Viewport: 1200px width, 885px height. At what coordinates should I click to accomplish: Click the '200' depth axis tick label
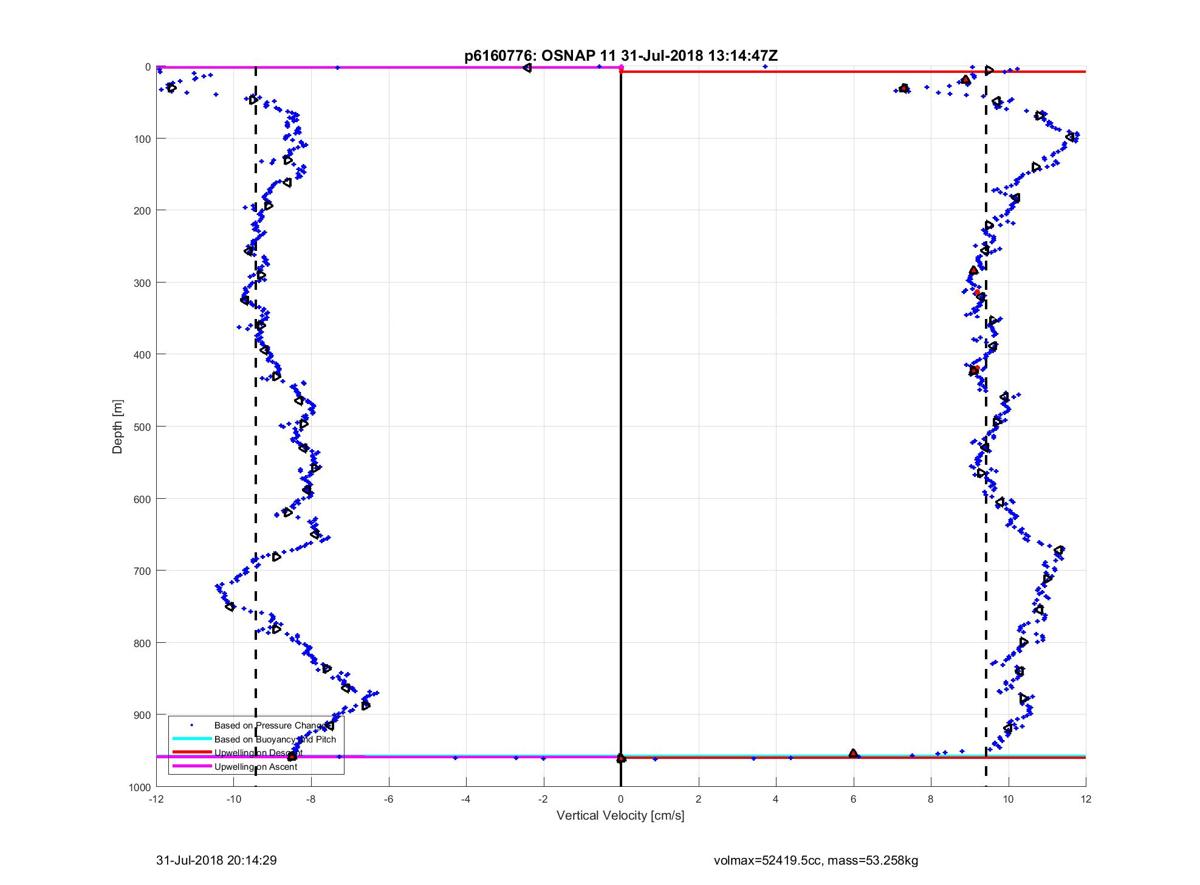pos(141,211)
